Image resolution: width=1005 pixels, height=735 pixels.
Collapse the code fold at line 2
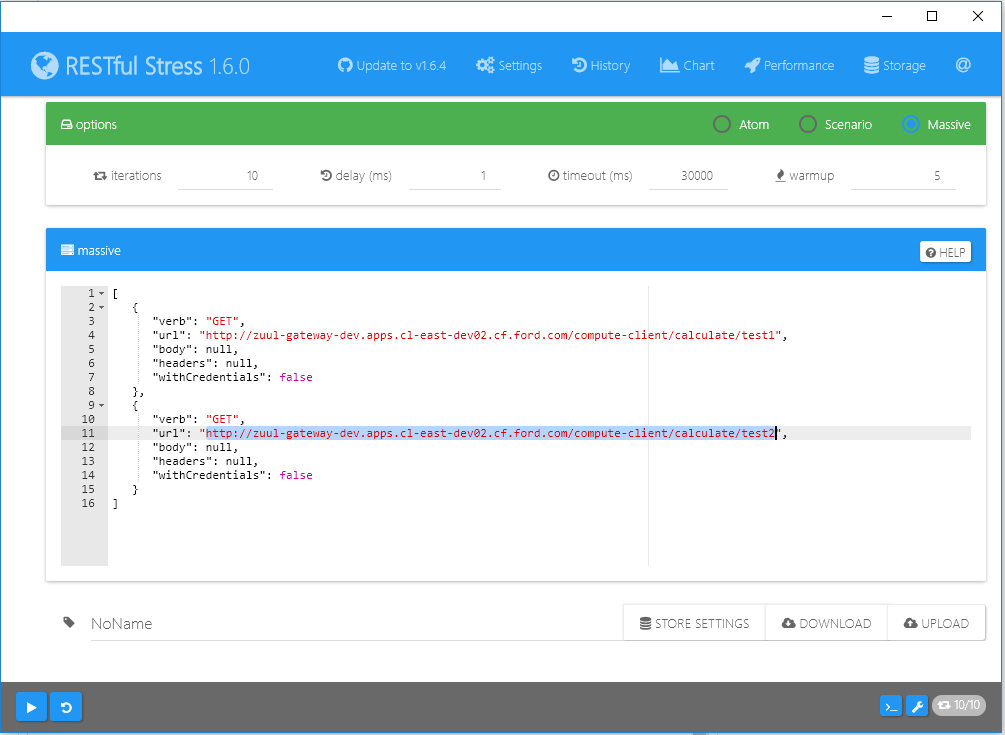tap(99, 307)
